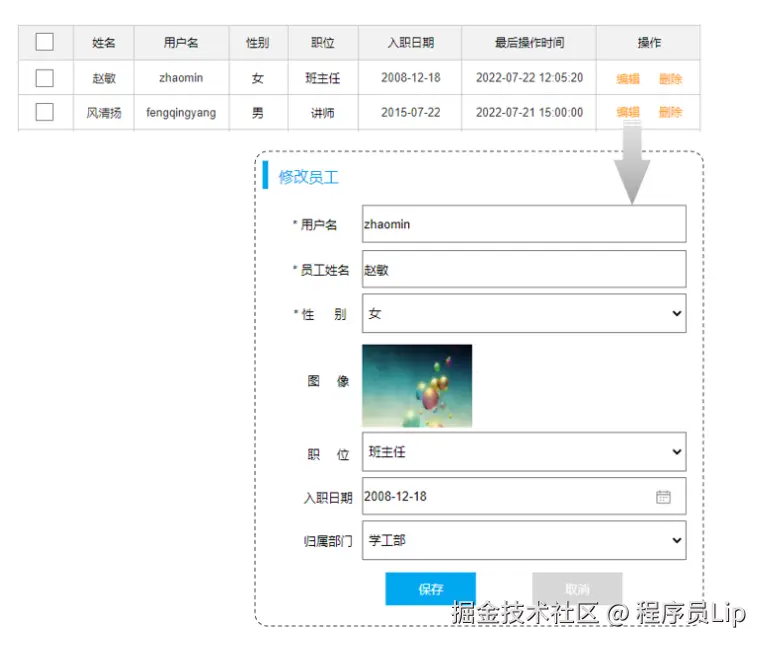The width and height of the screenshot is (766, 647).
Task: Click the 2022-07-21 15:00:00 timestamp cell
Action: click(x=529, y=113)
